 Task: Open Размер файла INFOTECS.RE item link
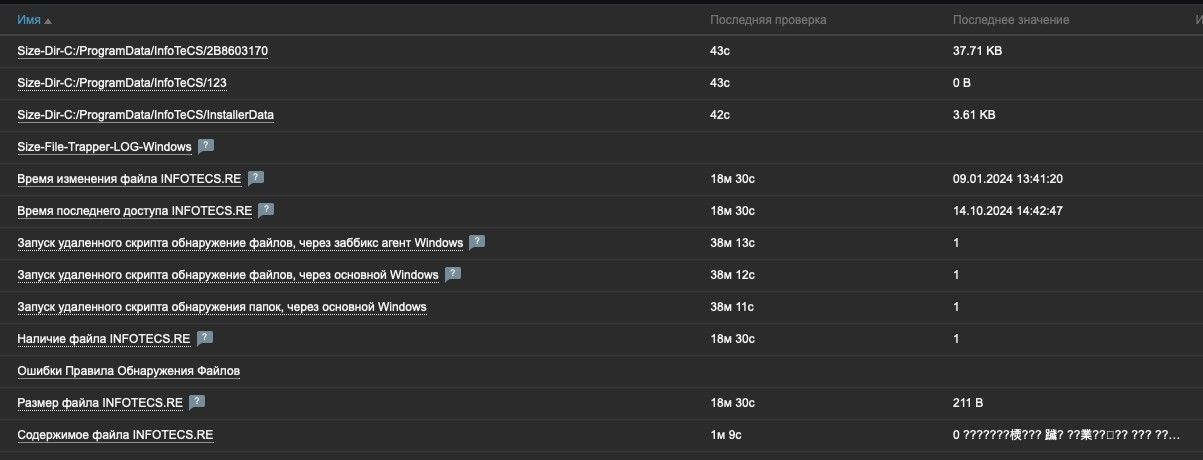pos(100,403)
